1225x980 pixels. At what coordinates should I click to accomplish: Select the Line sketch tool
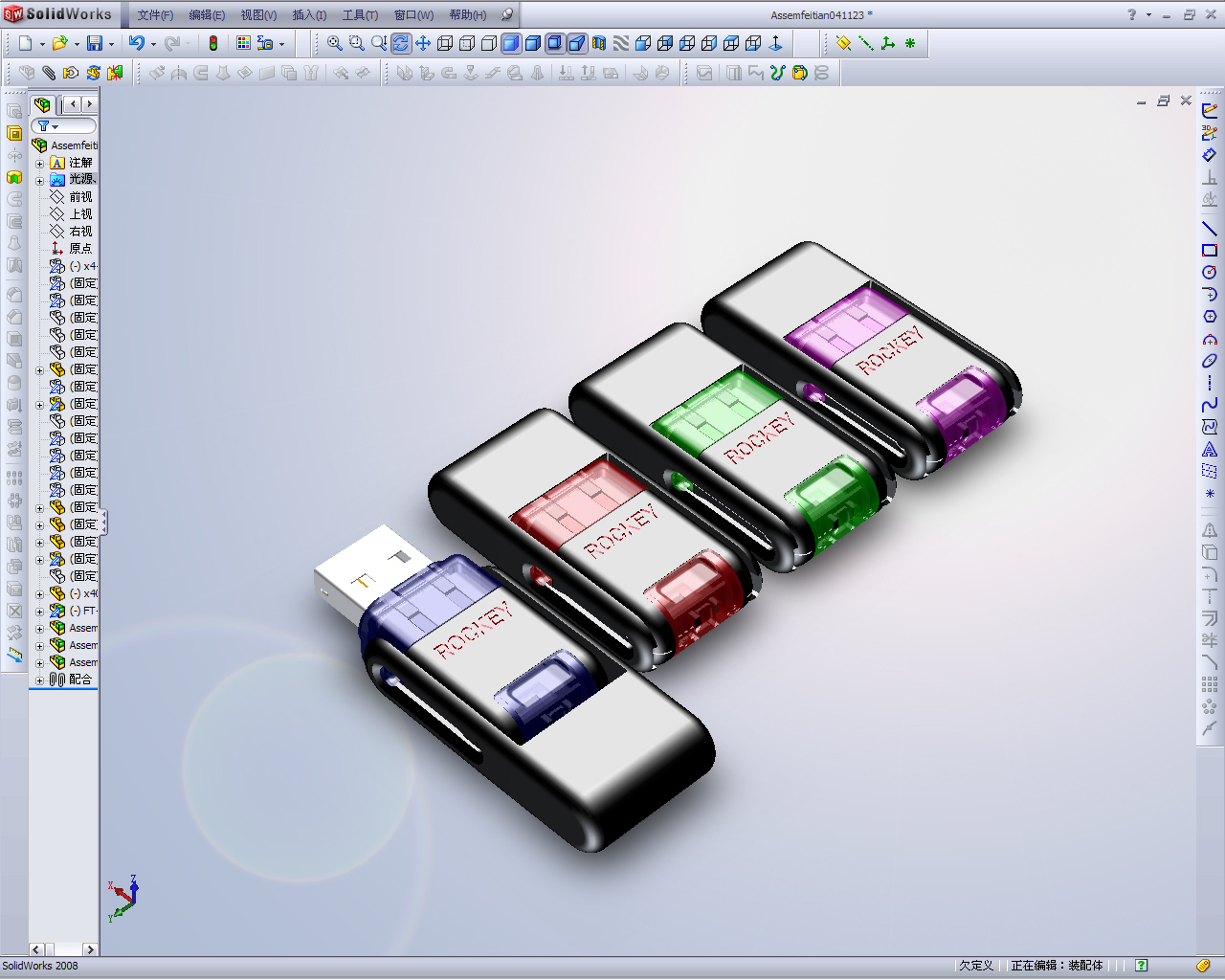click(1210, 229)
